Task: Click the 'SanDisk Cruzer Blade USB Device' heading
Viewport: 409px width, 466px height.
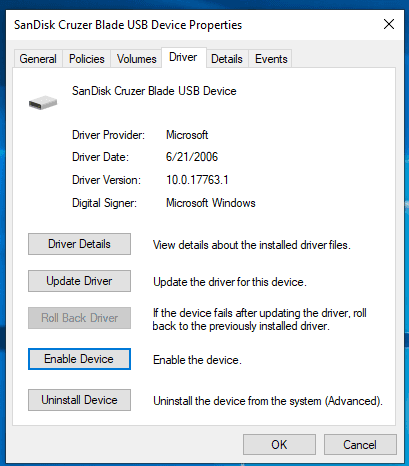Action: point(154,91)
